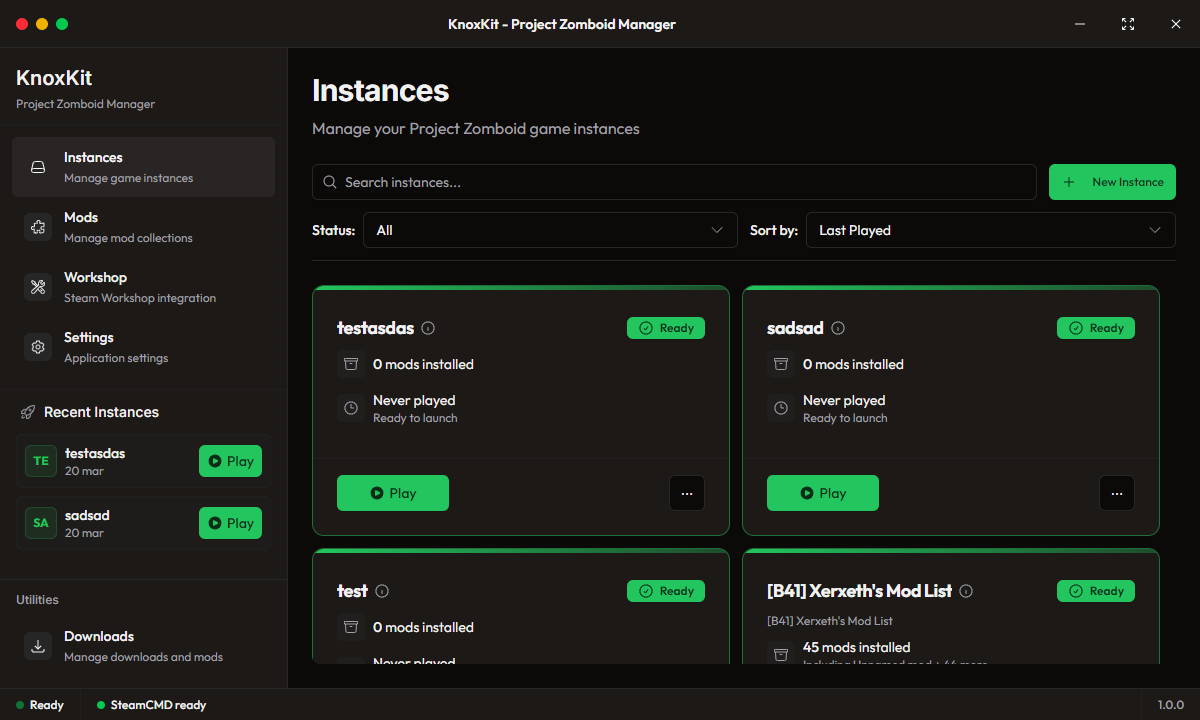Click Ready badge on Xerxeth's Mod List card

pos(1096,591)
